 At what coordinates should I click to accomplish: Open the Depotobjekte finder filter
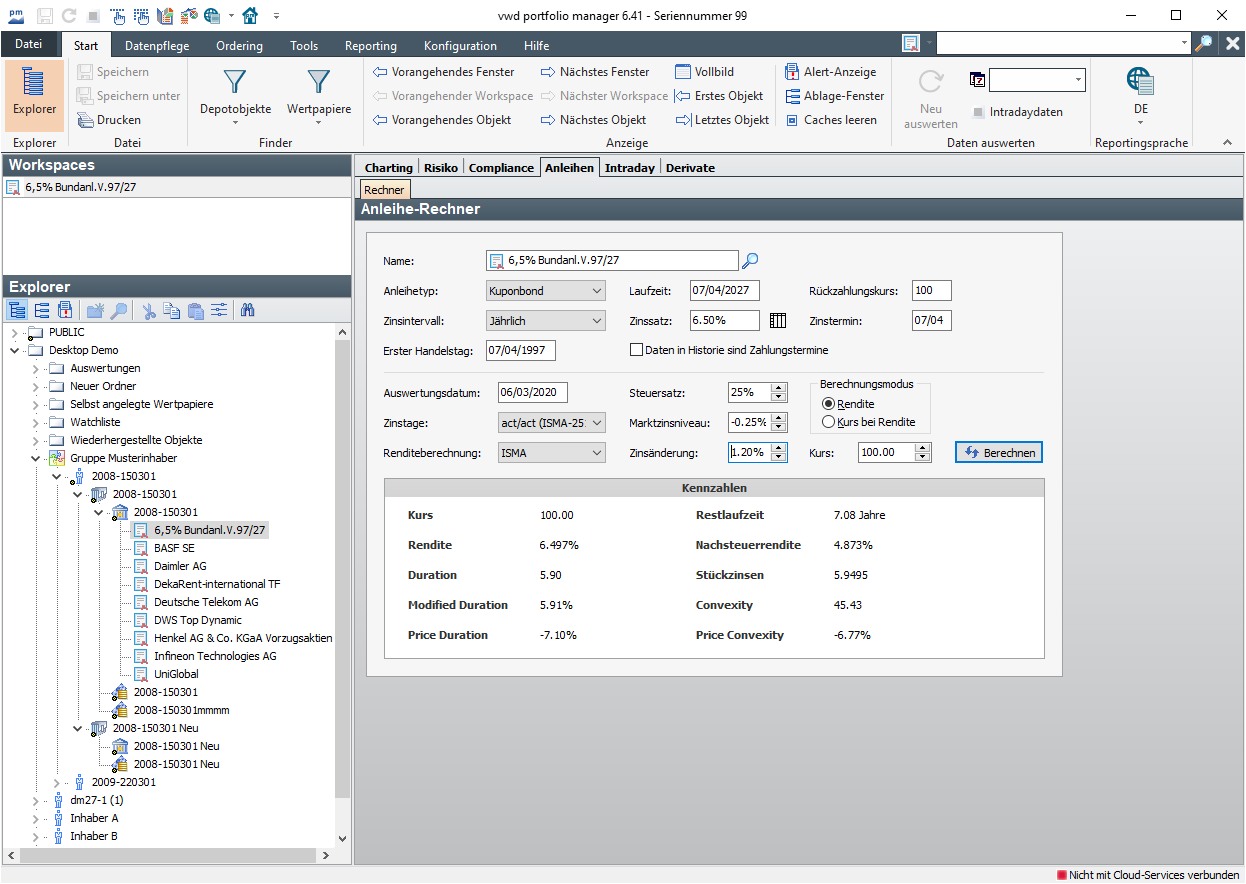[235, 95]
